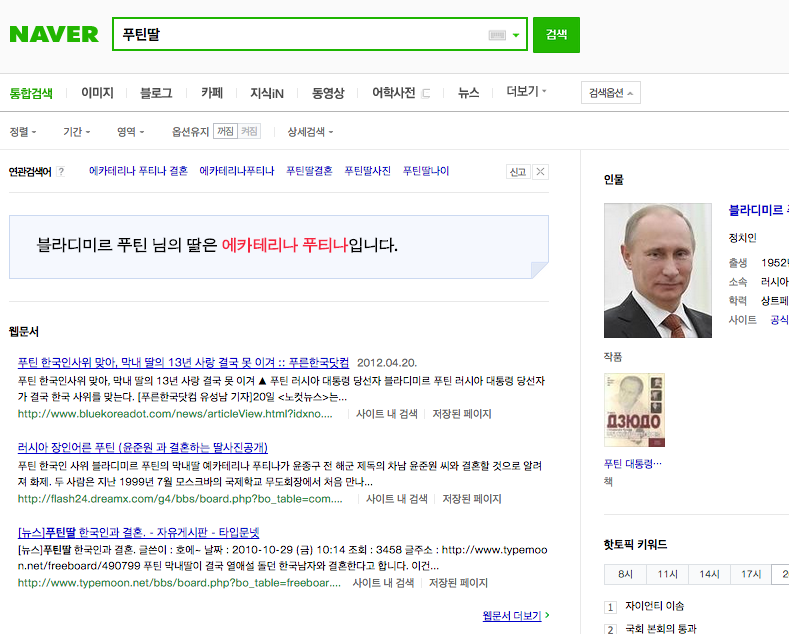Open 어학사전 tab with new-window icon

[x=401, y=93]
